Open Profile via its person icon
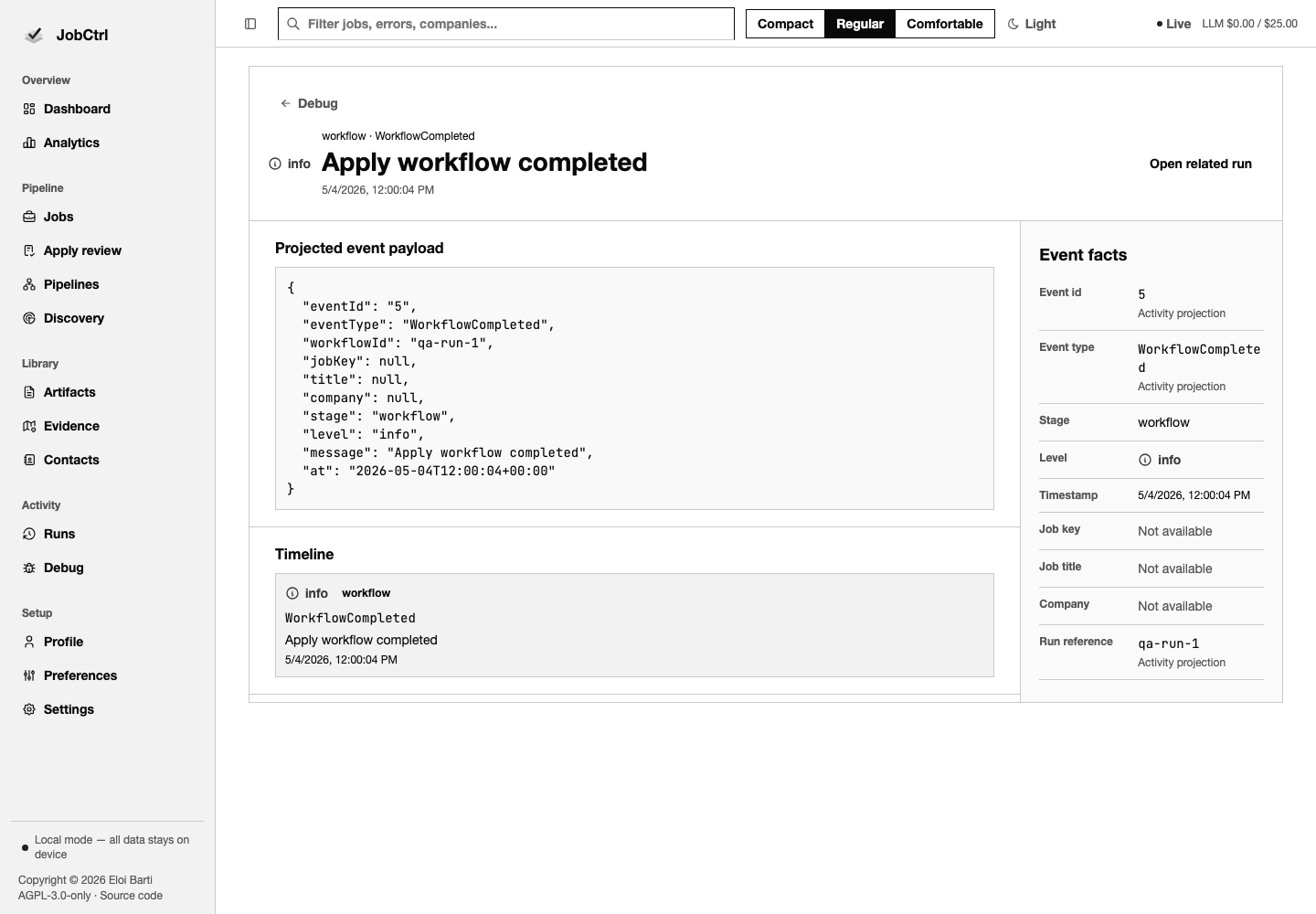This screenshot has width=1316, height=914. point(29,642)
